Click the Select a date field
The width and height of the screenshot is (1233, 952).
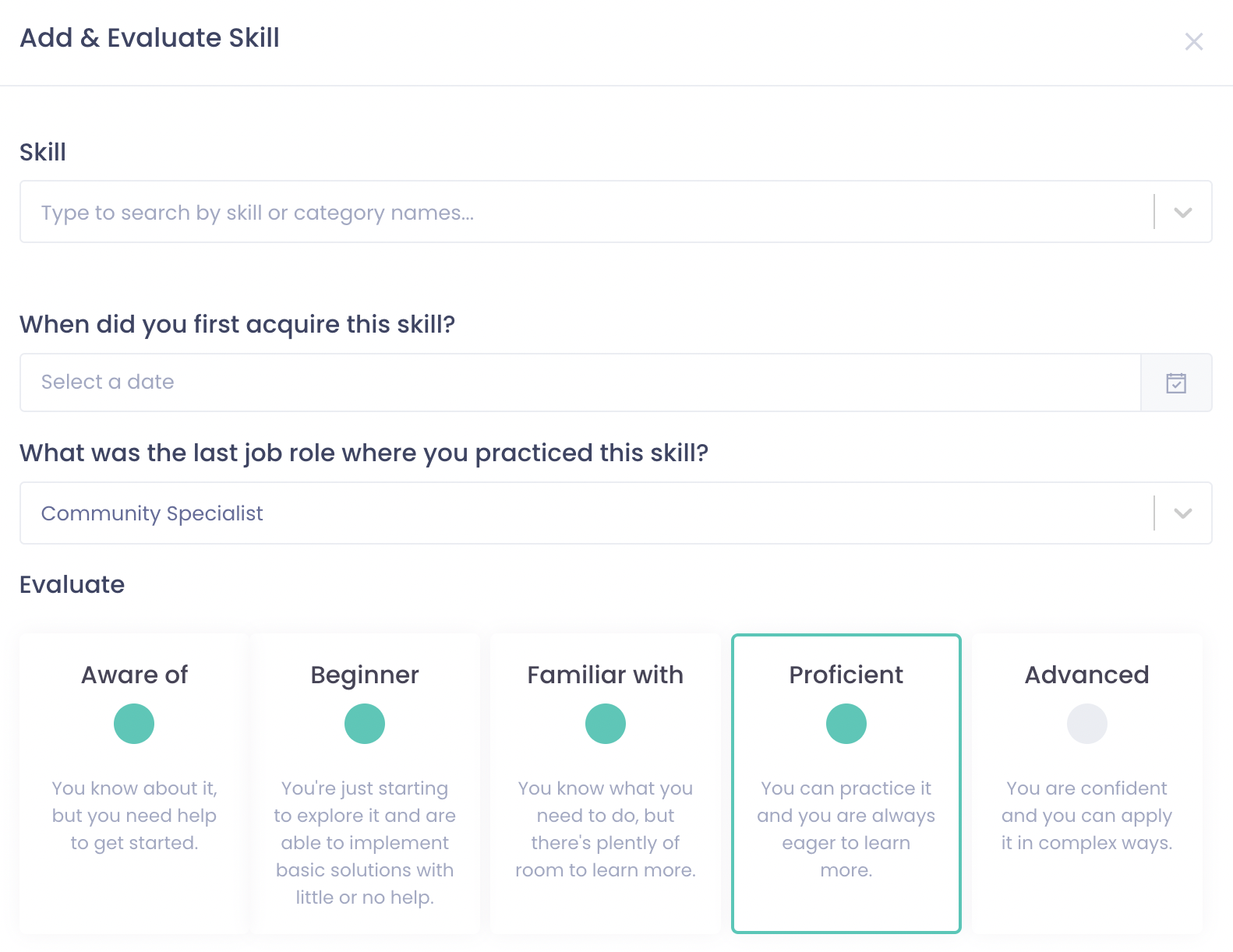coord(546,383)
